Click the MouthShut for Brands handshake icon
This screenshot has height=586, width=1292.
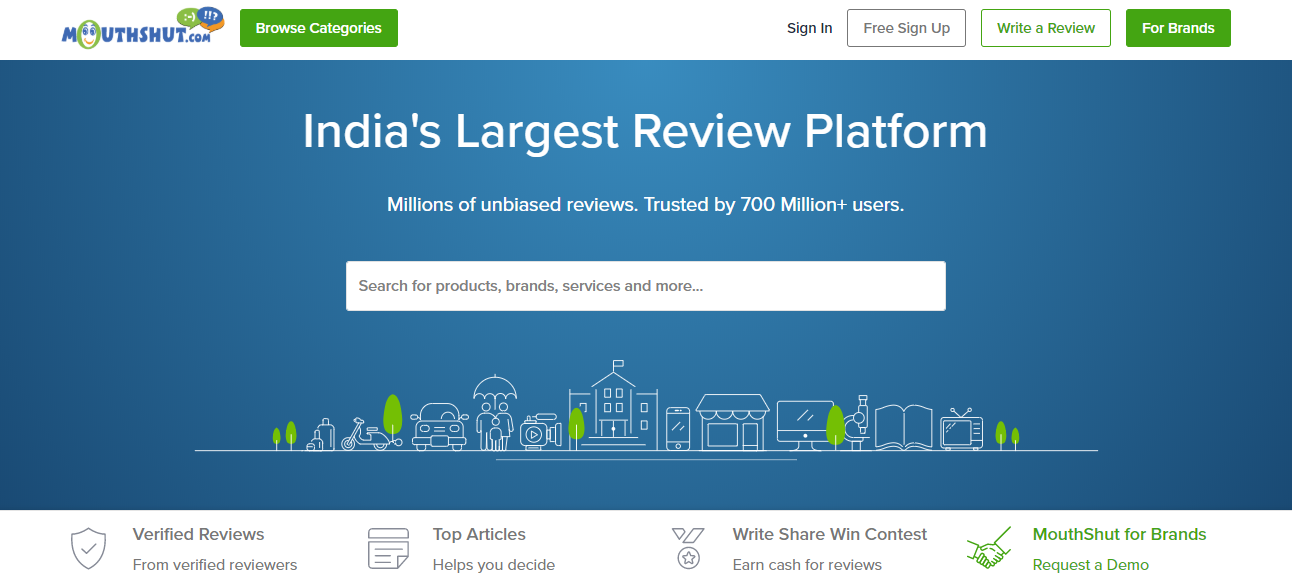[x=989, y=550]
